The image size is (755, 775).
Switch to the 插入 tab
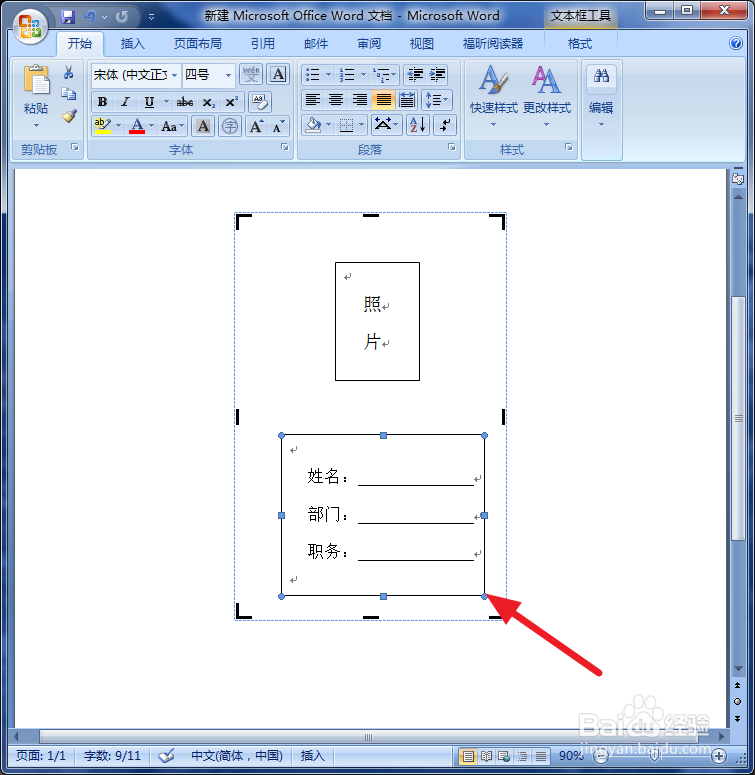pos(132,44)
